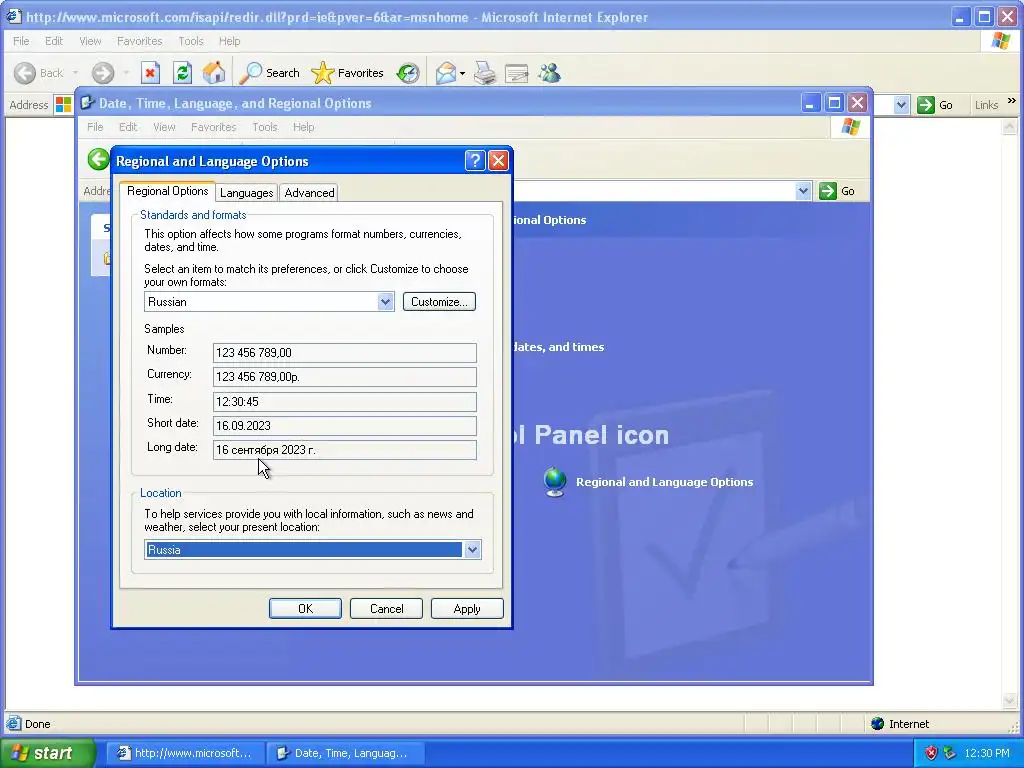Viewport: 1024px width, 768px height.
Task: Click the Print icon in IE toolbar
Action: [x=485, y=72]
